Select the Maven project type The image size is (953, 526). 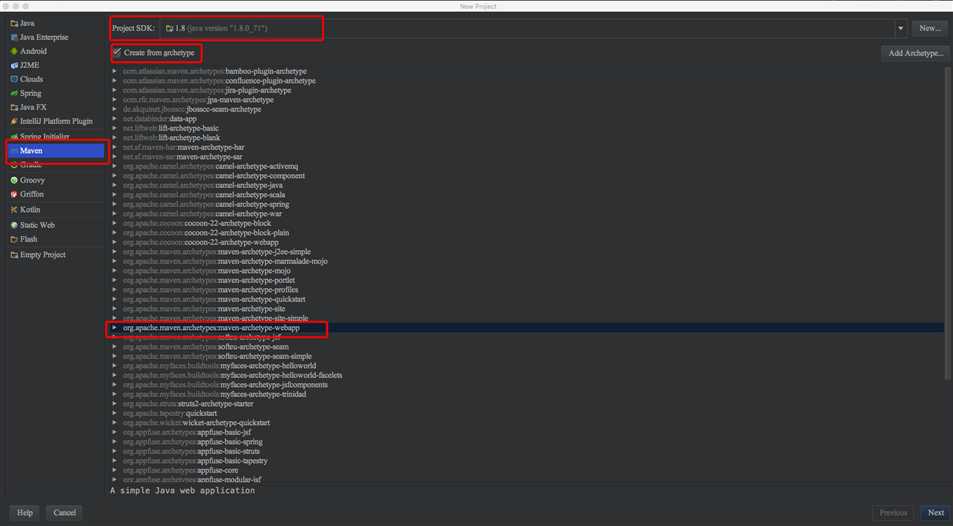pyautogui.click(x=56, y=150)
